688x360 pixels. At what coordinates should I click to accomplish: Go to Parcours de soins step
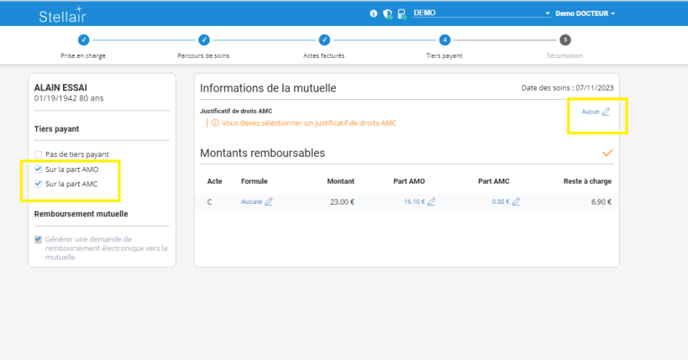204,40
